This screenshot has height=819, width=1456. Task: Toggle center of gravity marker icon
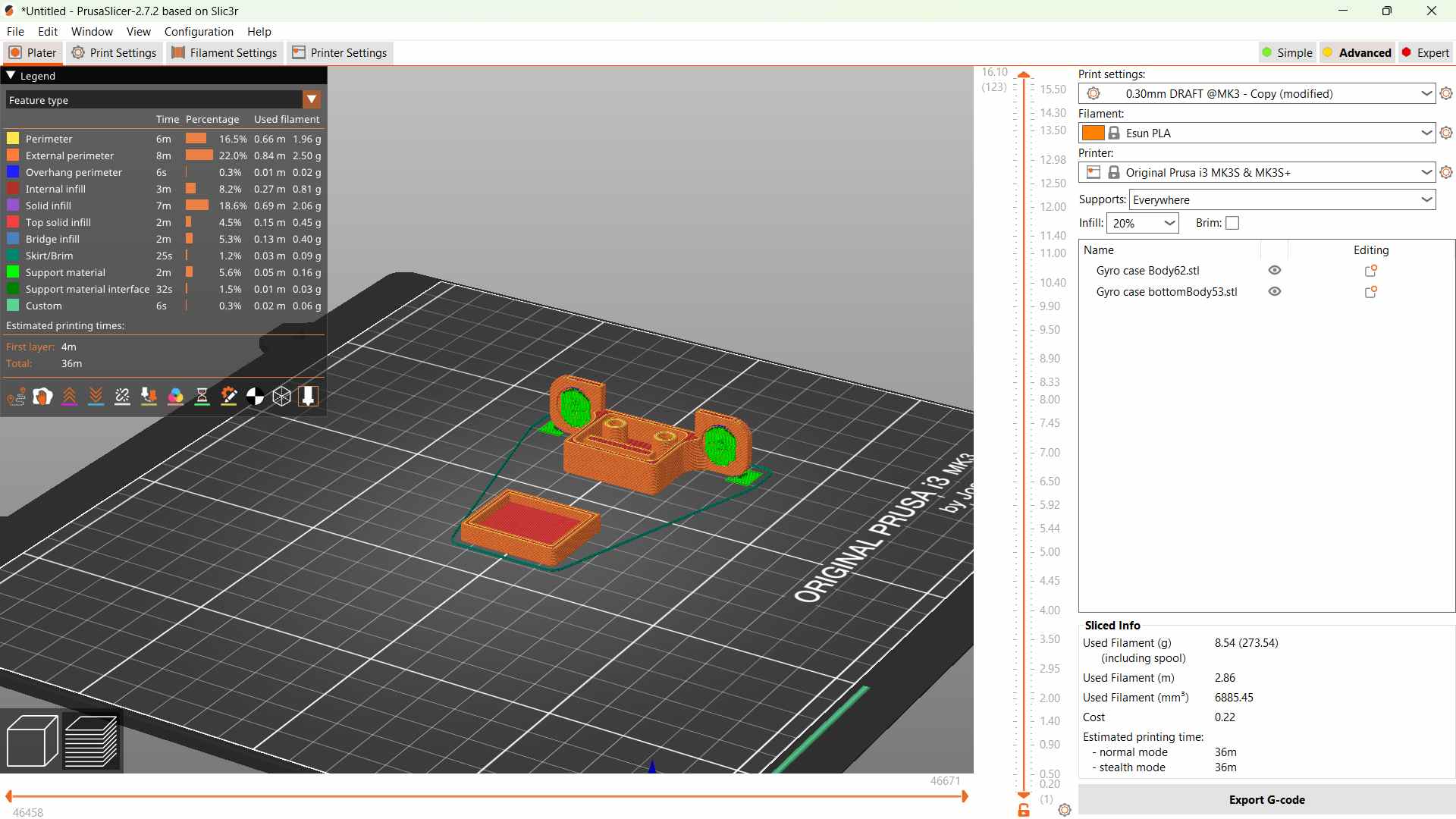256,396
